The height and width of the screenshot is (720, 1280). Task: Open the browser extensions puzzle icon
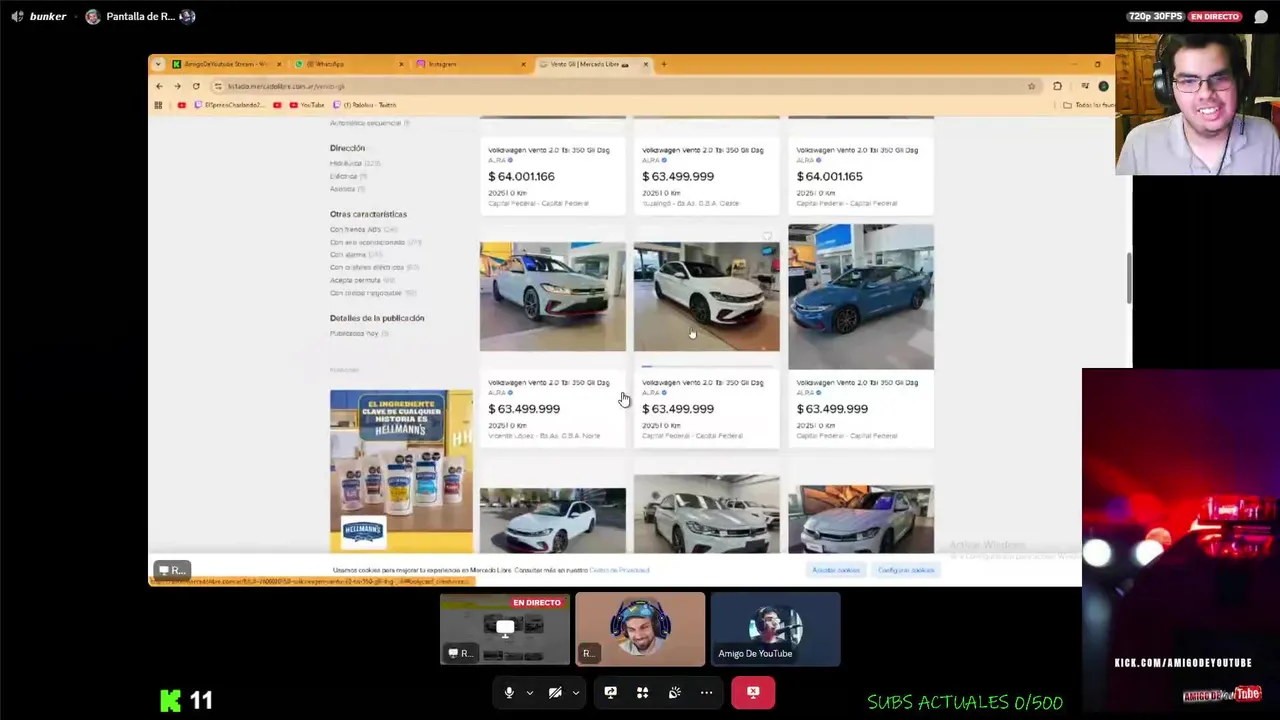1057,86
